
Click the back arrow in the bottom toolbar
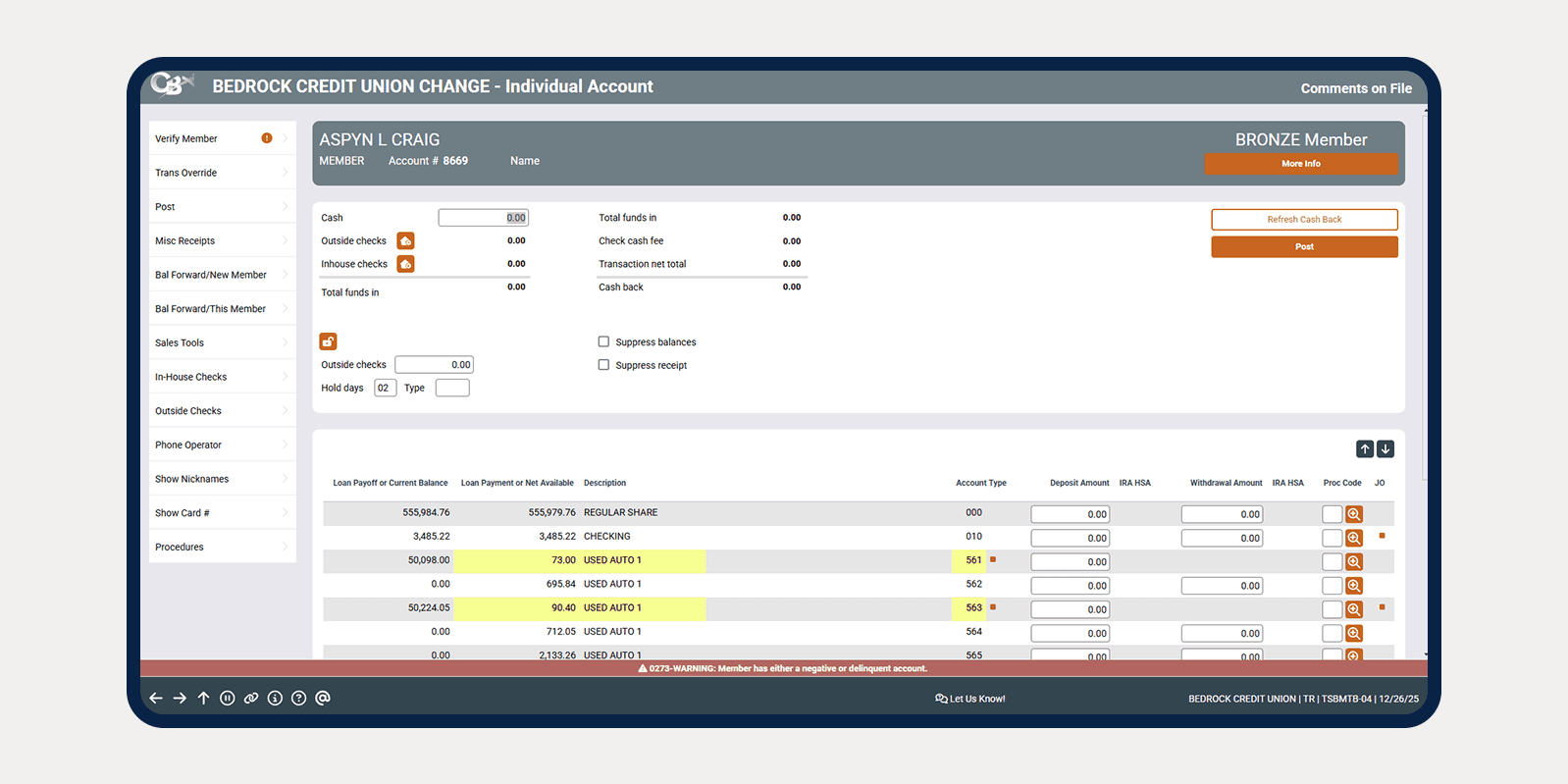[x=156, y=699]
